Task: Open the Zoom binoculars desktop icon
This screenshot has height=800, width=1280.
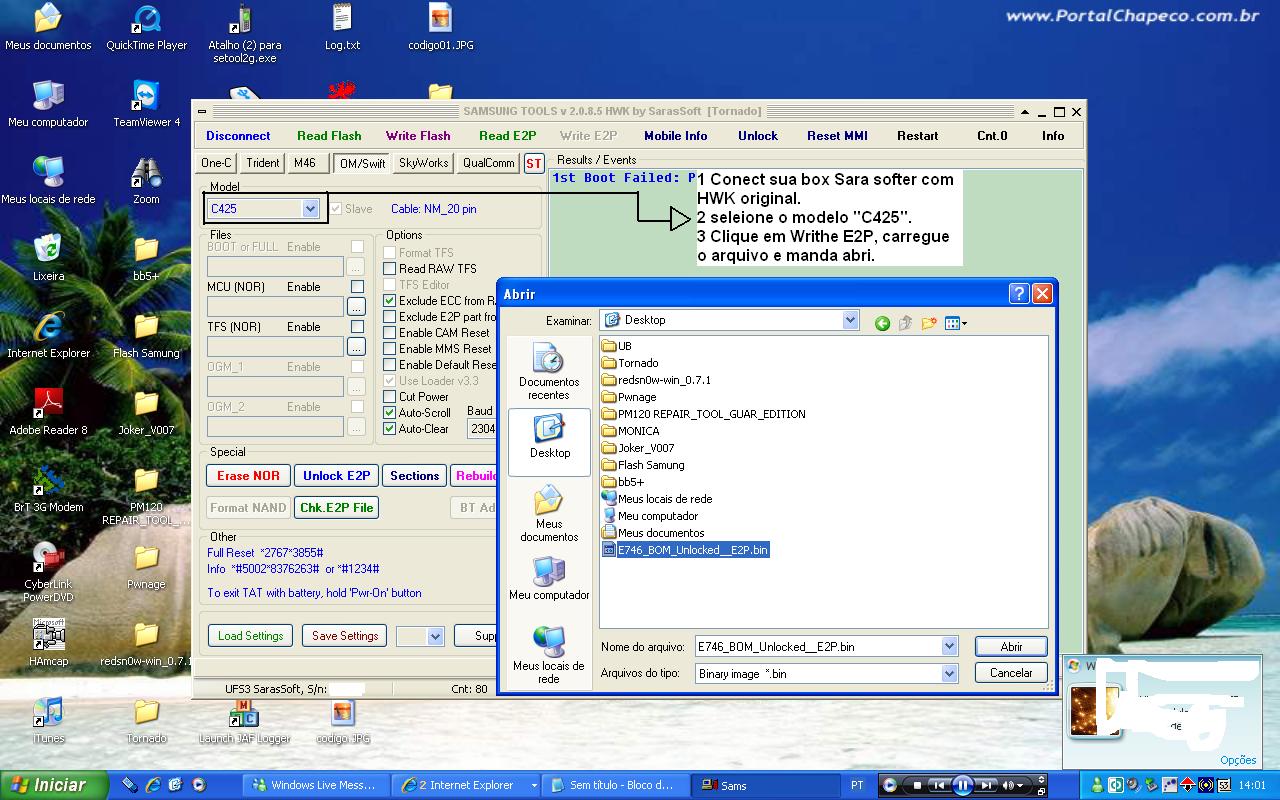Action: tap(147, 180)
